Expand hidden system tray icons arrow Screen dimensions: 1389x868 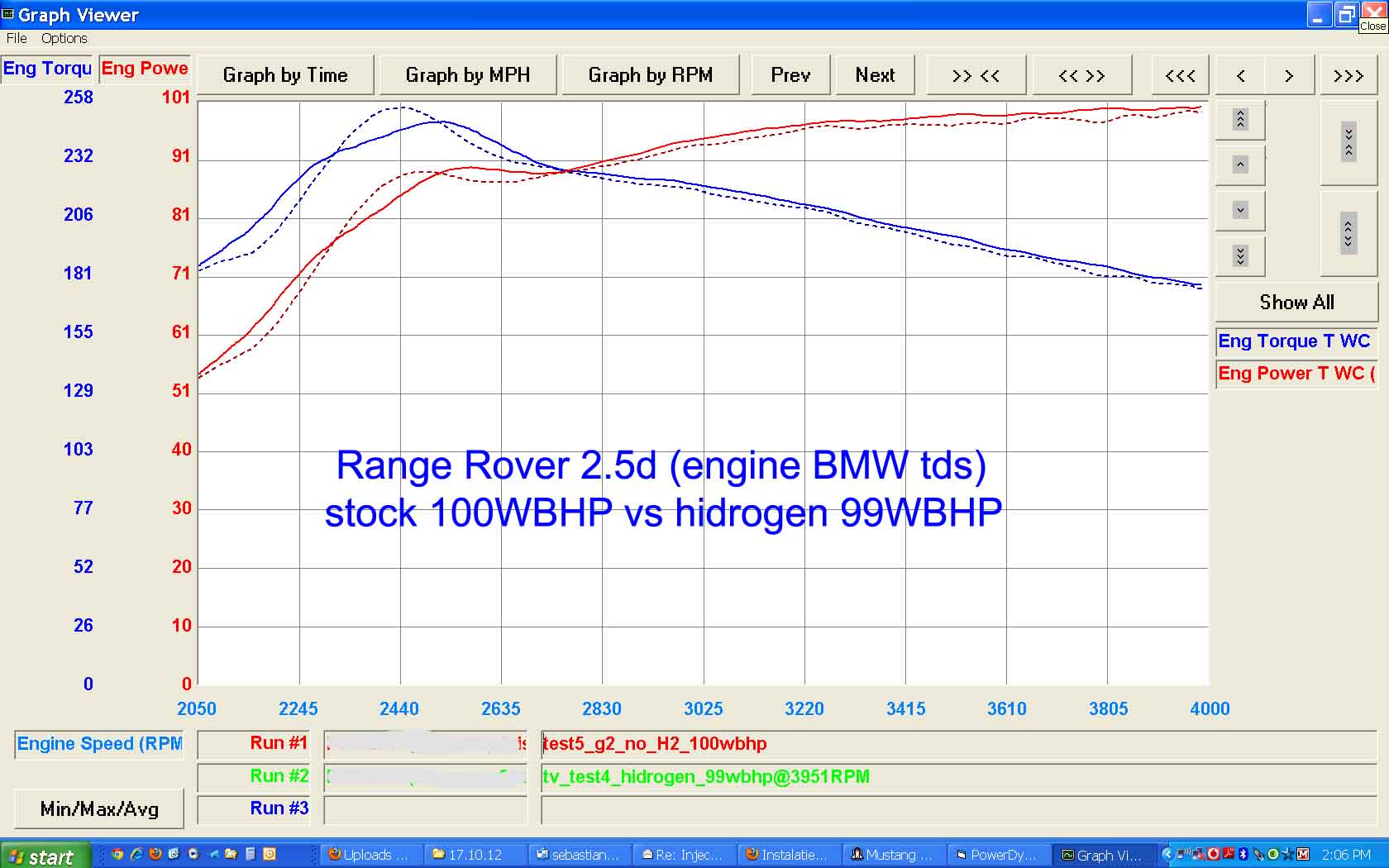[x=1167, y=855]
